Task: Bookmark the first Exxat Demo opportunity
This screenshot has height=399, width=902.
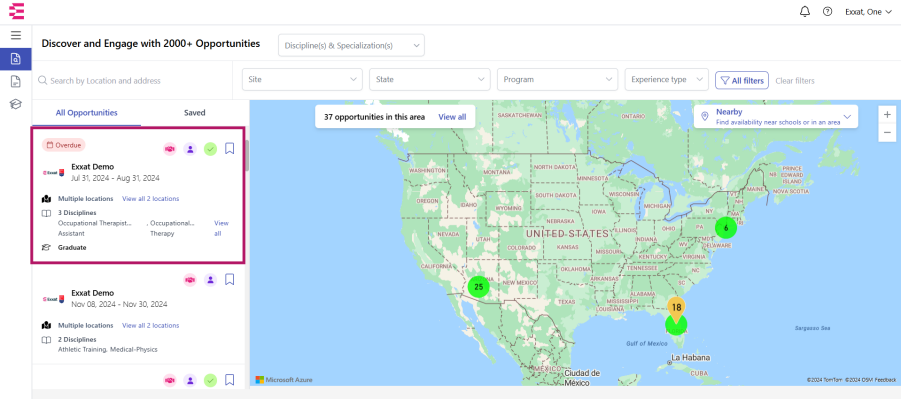Action: coord(230,149)
